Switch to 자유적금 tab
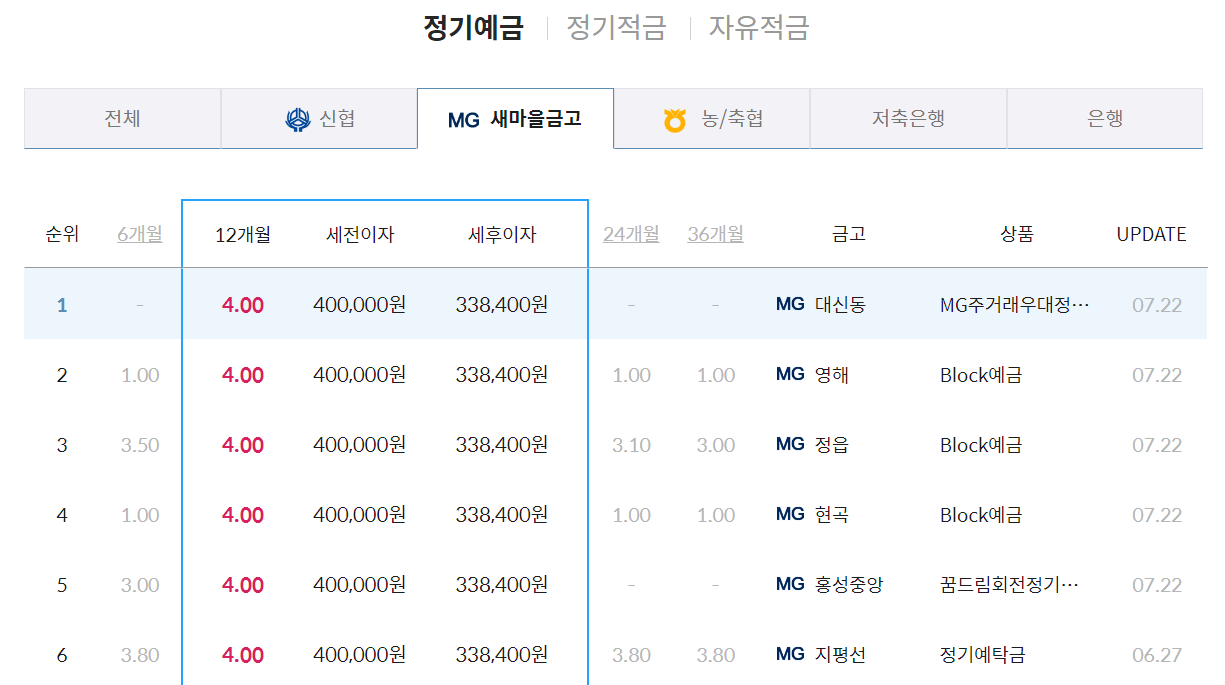1225x685 pixels. coord(759,27)
